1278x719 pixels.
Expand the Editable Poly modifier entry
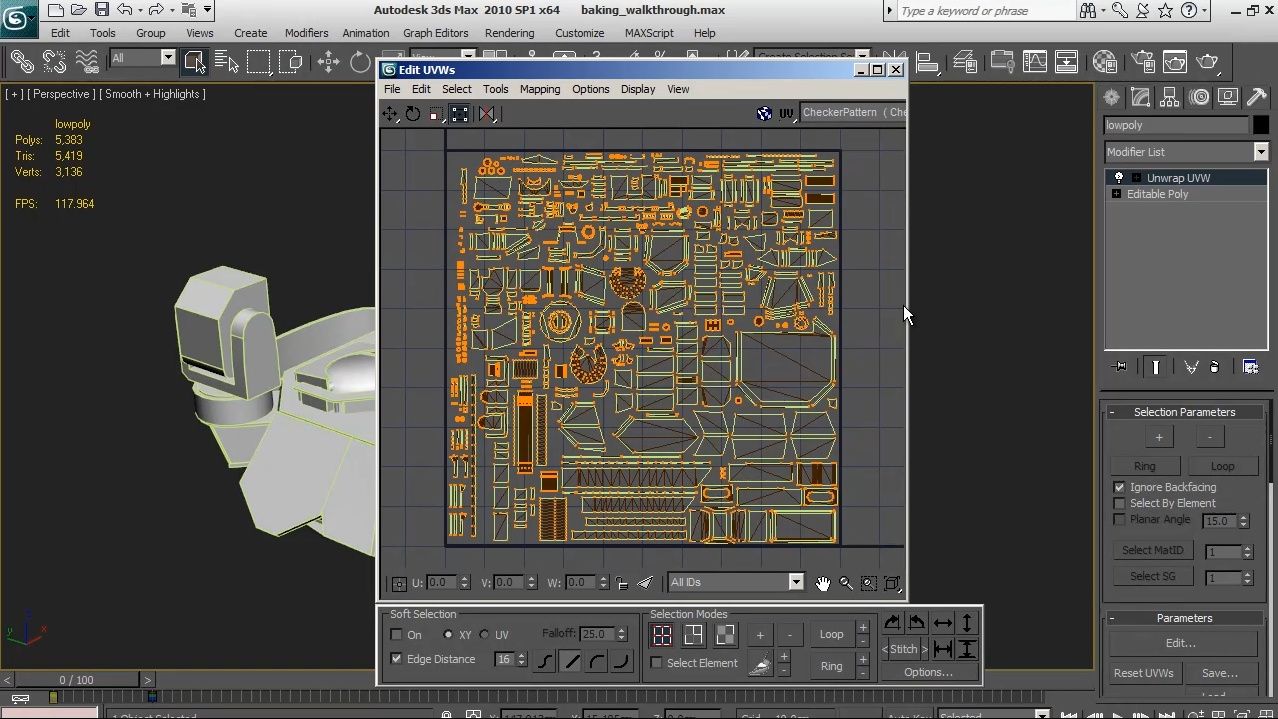click(x=1117, y=194)
